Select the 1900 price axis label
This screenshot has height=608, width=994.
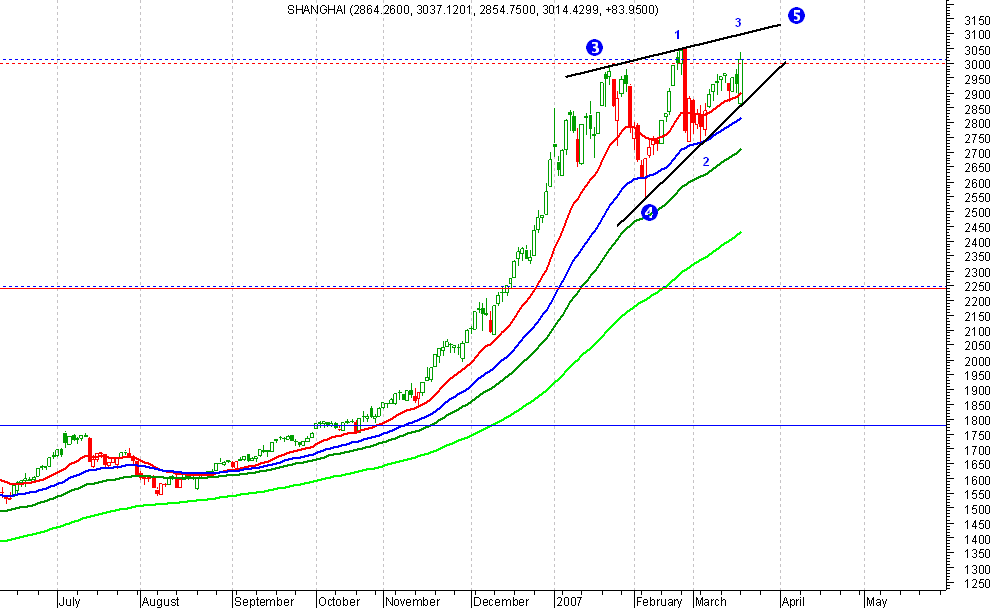tap(977, 391)
